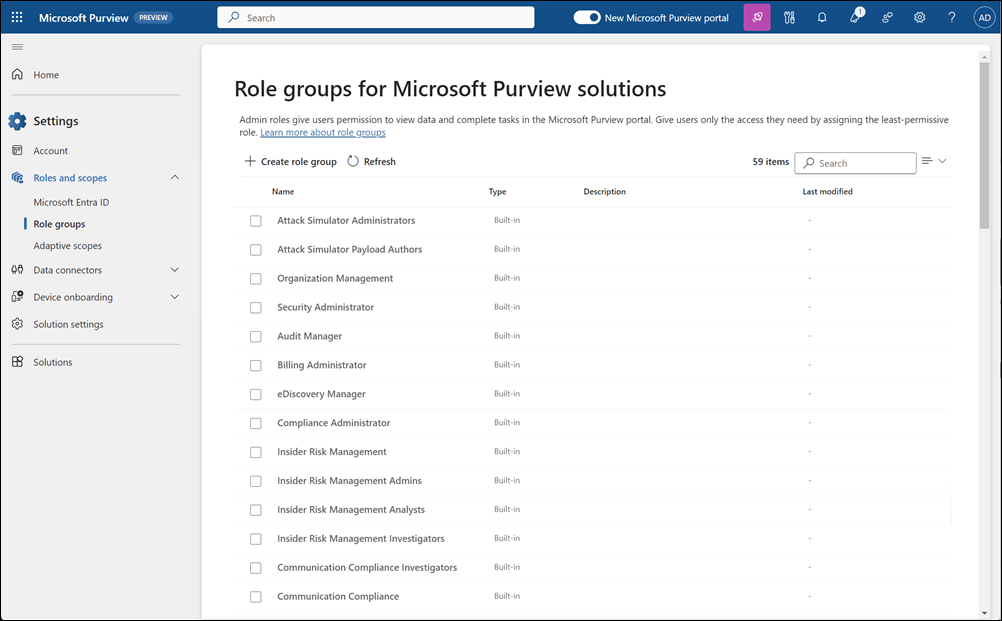Click the app launcher grid icon
The height and width of the screenshot is (621, 1002).
click(x=16, y=16)
